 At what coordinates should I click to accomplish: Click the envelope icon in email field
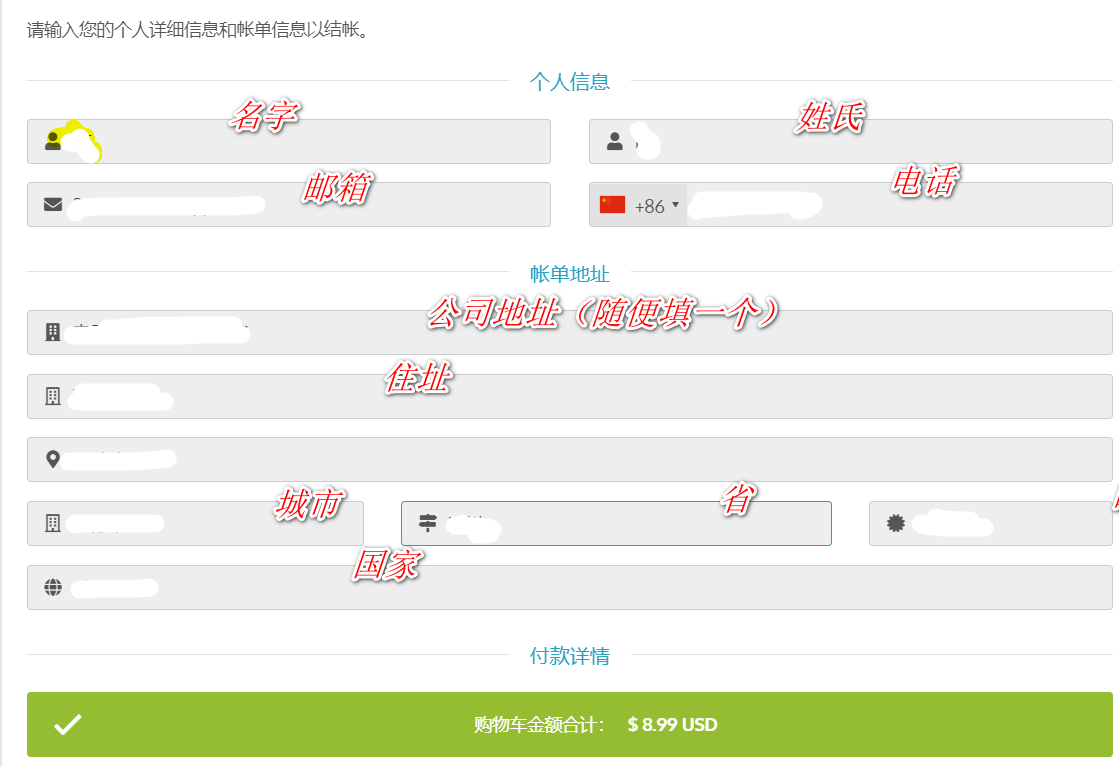click(53, 204)
